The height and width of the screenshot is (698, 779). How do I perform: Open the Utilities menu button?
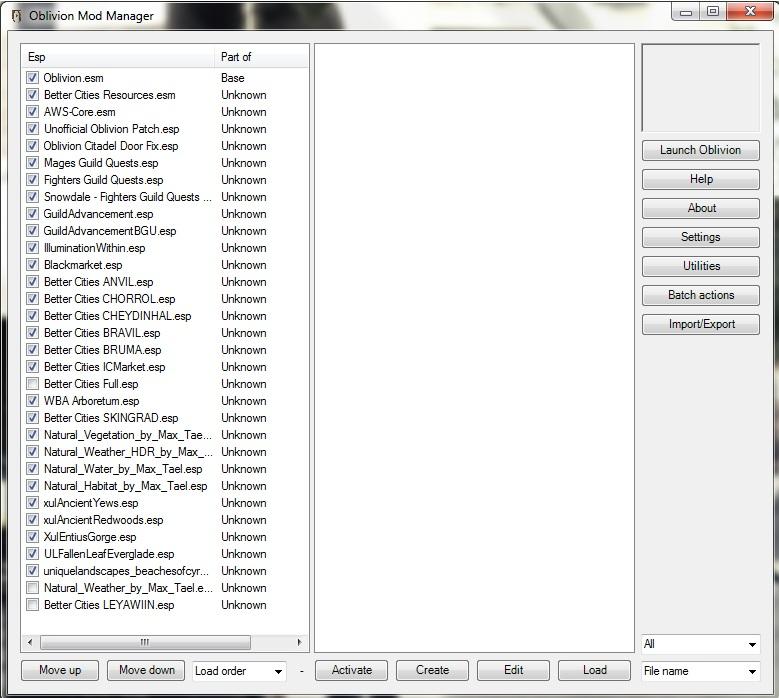(701, 266)
